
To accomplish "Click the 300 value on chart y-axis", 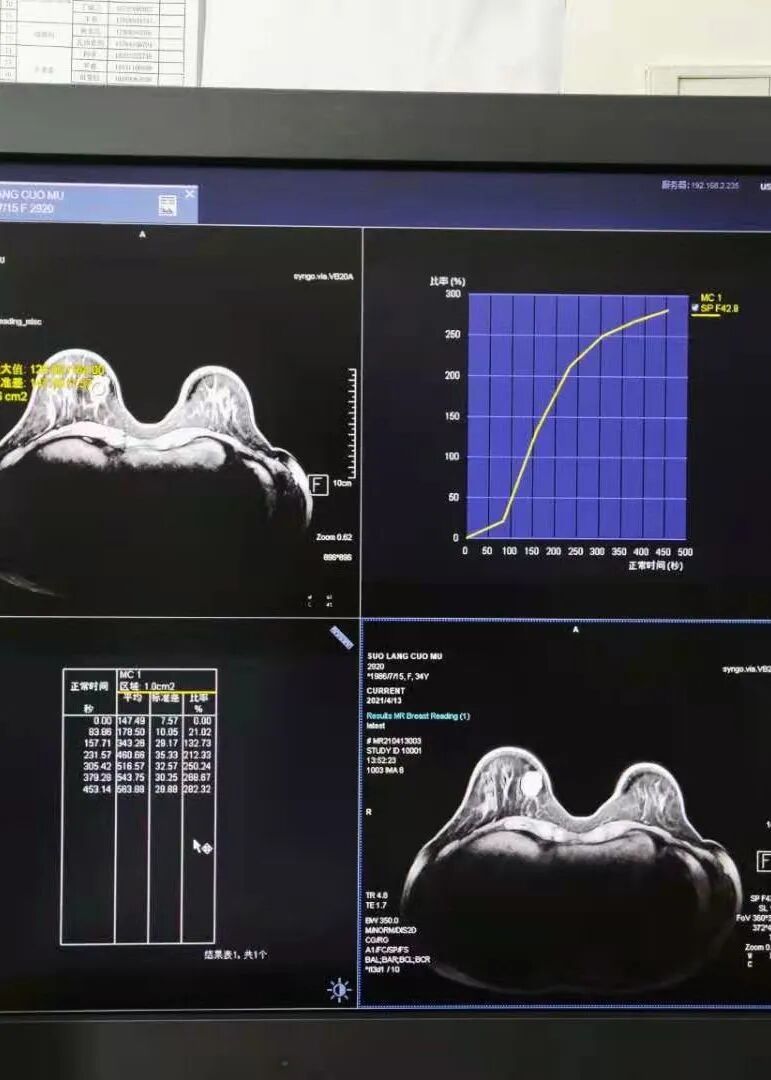I will tap(453, 294).
